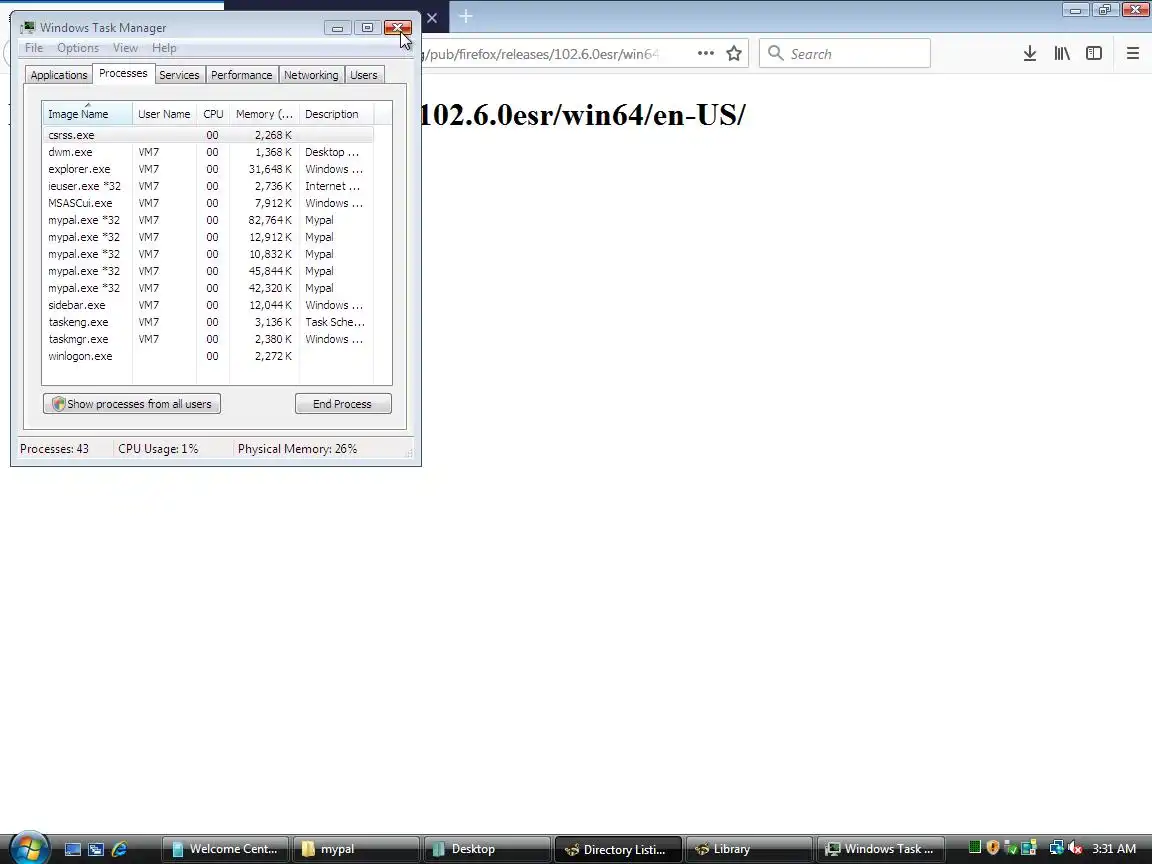Select the taskeng.exe process row
This screenshot has width=1152, height=864.
pos(208,322)
